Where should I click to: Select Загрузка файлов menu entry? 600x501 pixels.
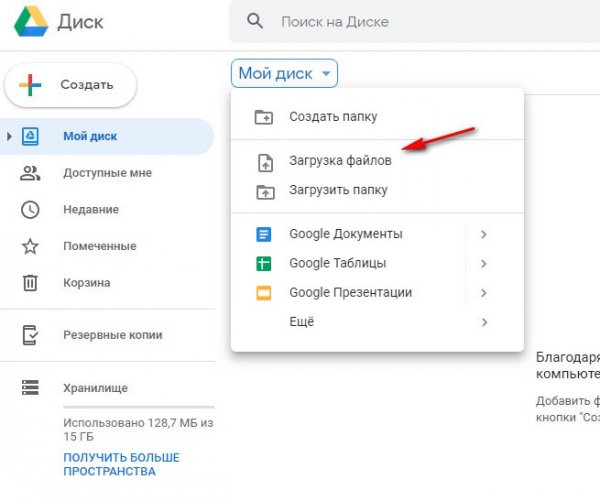377,160
